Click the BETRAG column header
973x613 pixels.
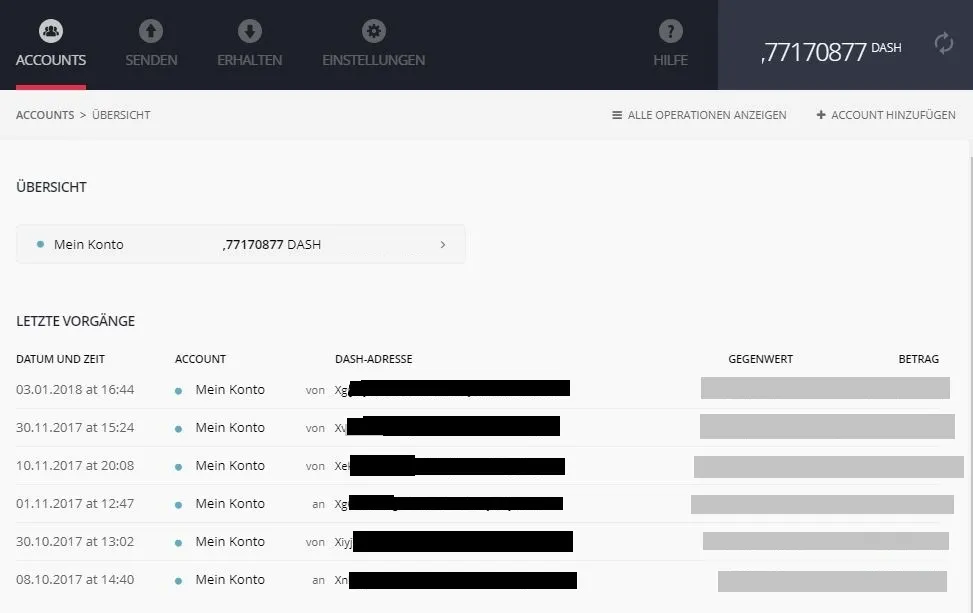tap(918, 359)
